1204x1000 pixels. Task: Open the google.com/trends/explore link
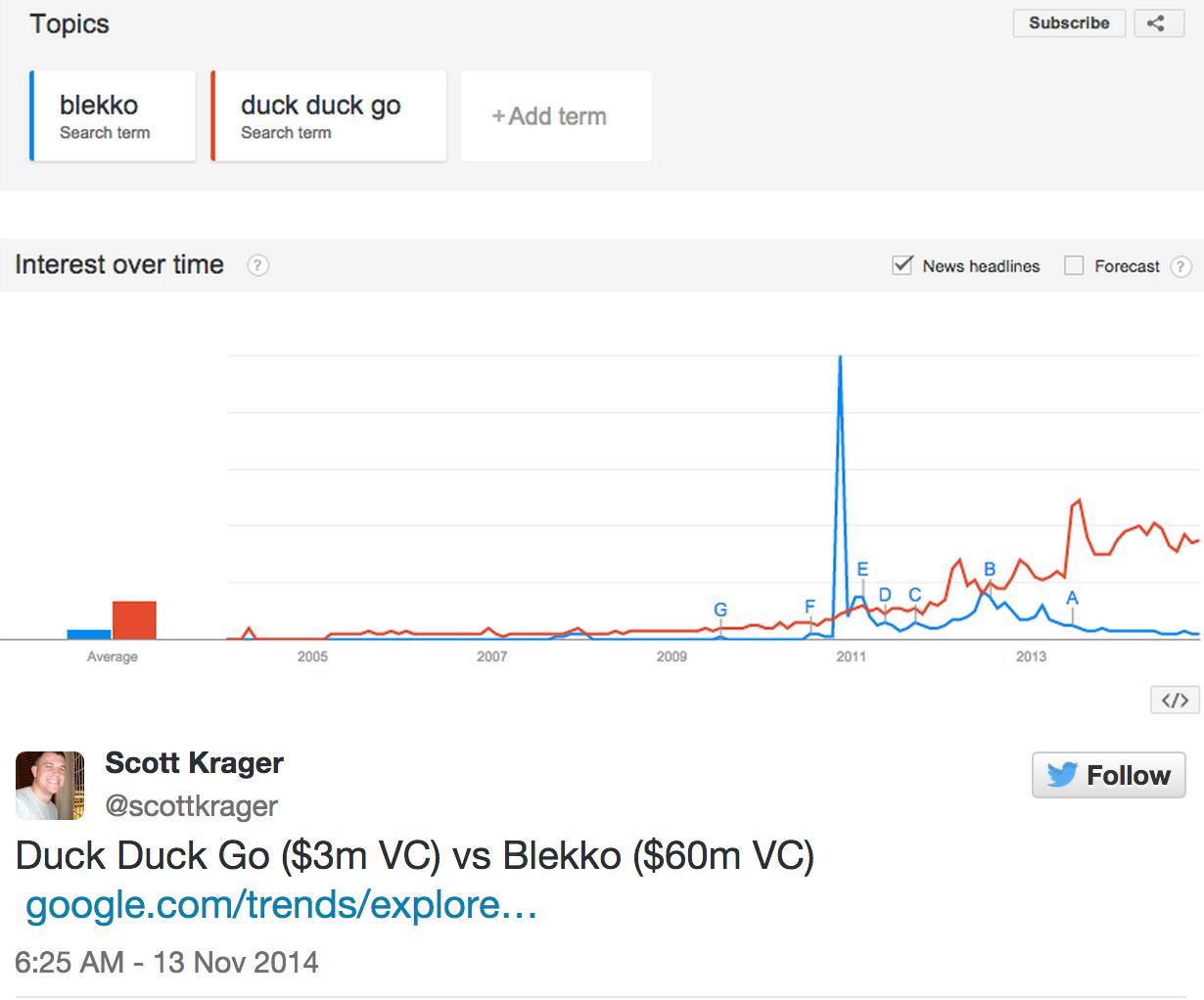click(x=281, y=905)
